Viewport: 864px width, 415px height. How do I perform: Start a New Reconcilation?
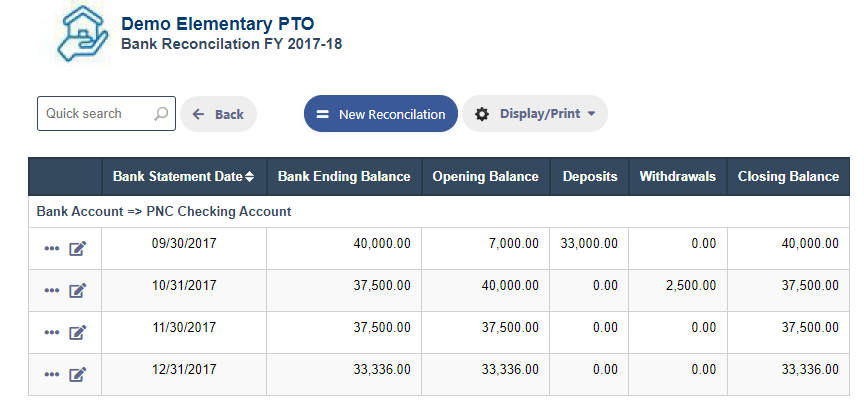point(381,114)
